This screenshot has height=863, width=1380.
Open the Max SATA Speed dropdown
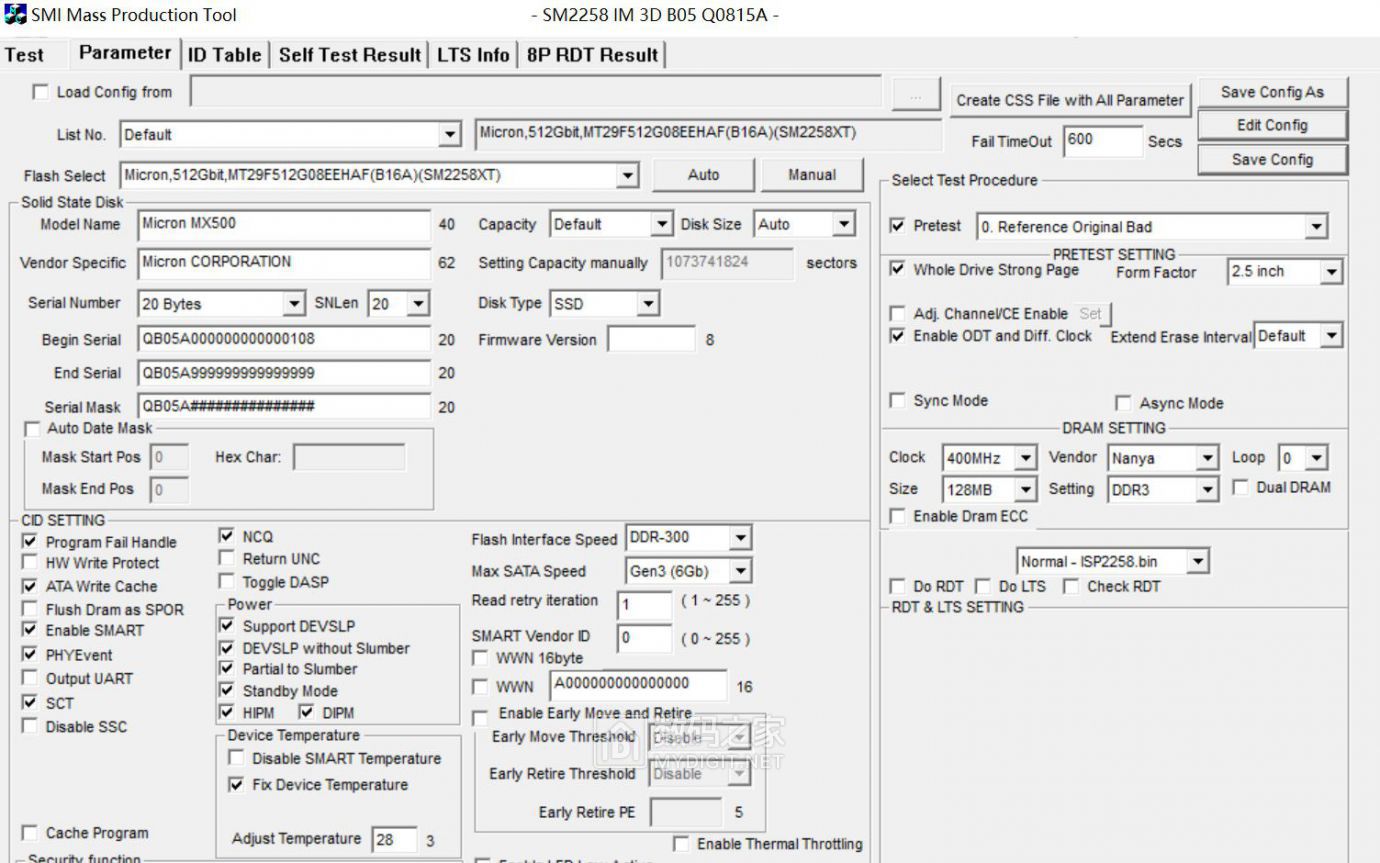(x=688, y=571)
